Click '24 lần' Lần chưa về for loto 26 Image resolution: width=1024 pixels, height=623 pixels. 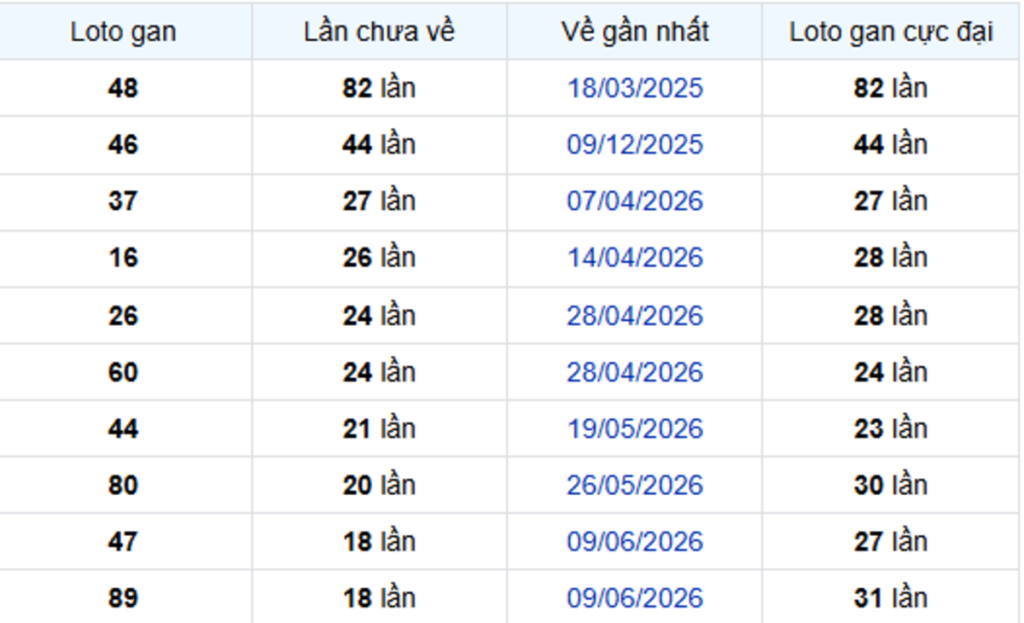[379, 316]
